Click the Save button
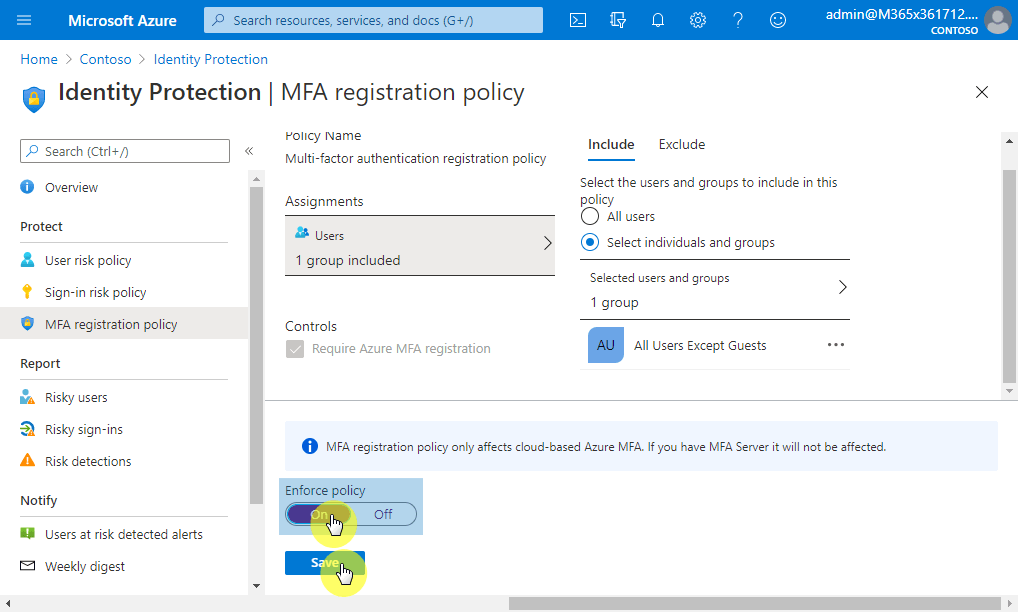Viewport: 1018px width, 612px height. (325, 563)
